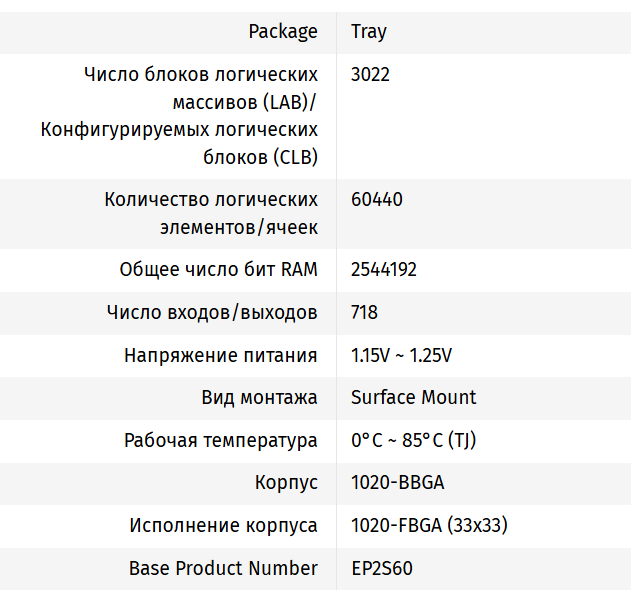The height and width of the screenshot is (598, 631).
Task: Select the 1.15V ~ 1.25V voltage value
Action: [x=401, y=355]
